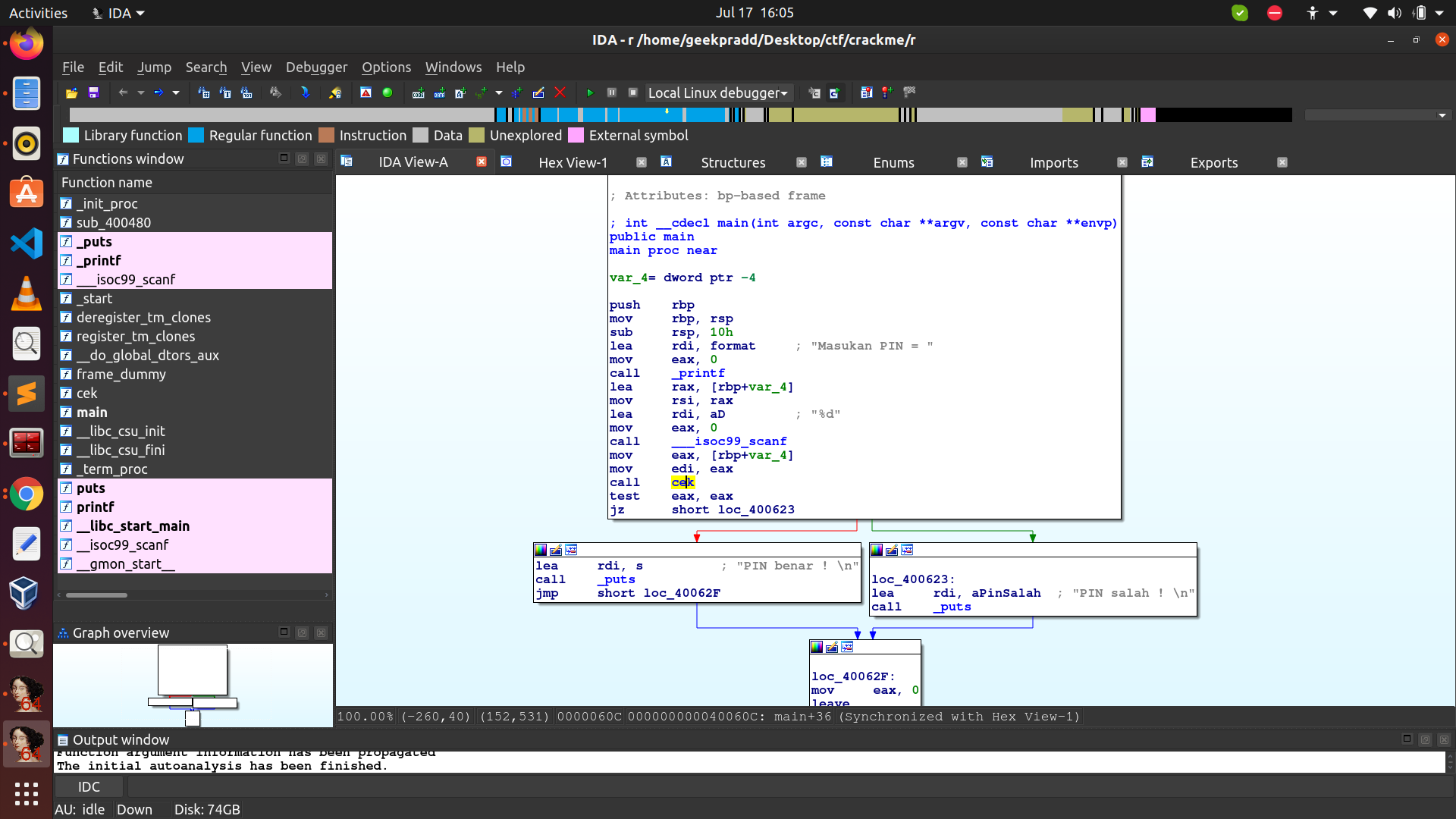
Task: Close the Enums tab
Action: tap(962, 162)
